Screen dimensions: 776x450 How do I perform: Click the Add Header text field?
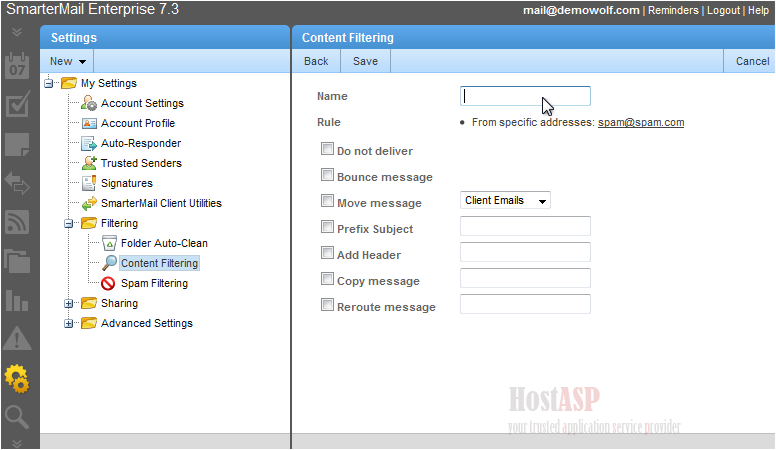[x=525, y=252]
